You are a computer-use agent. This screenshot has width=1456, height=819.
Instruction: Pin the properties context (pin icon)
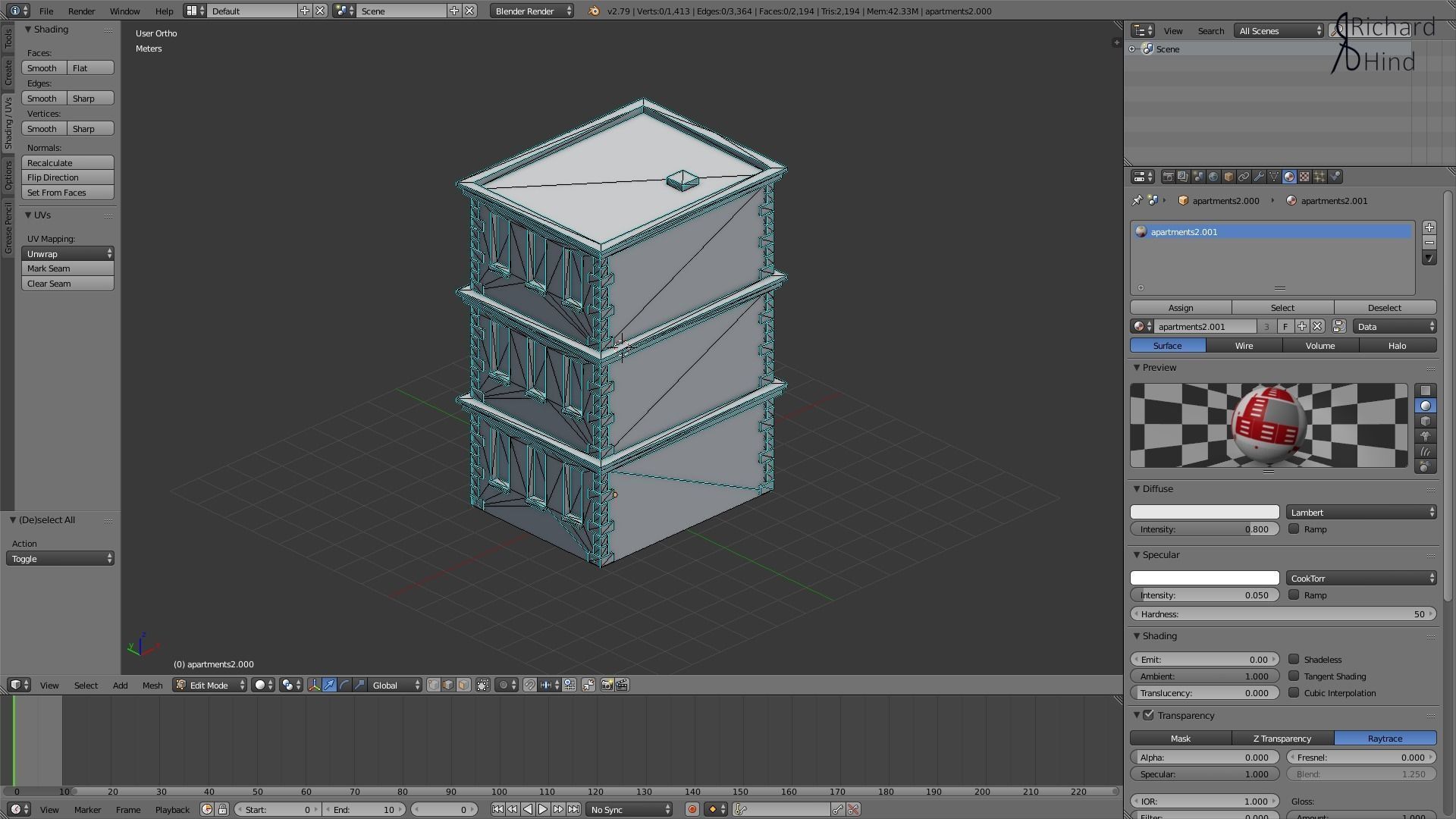click(1137, 200)
